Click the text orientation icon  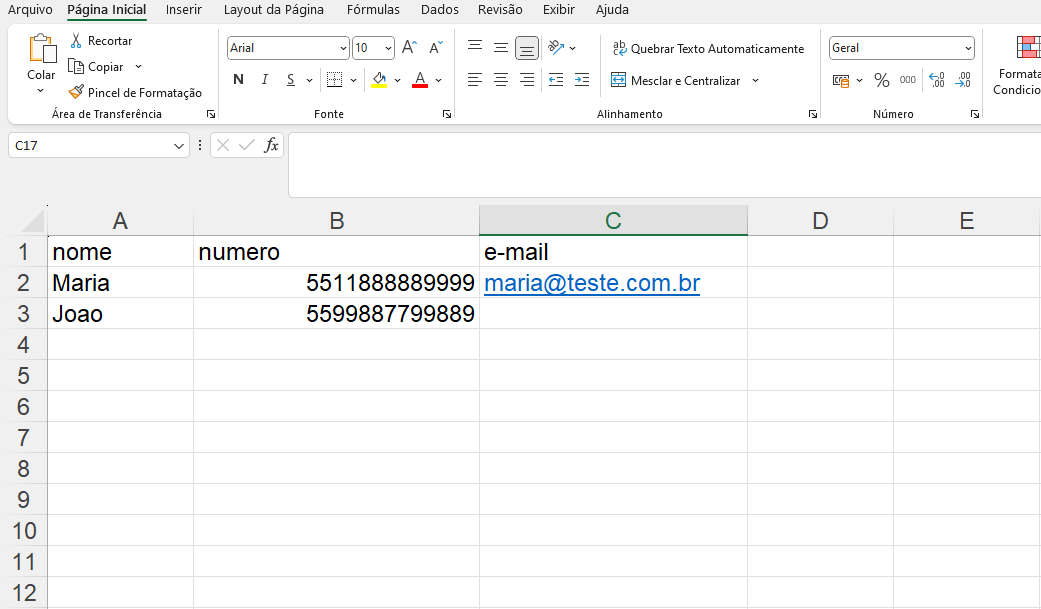[556, 47]
